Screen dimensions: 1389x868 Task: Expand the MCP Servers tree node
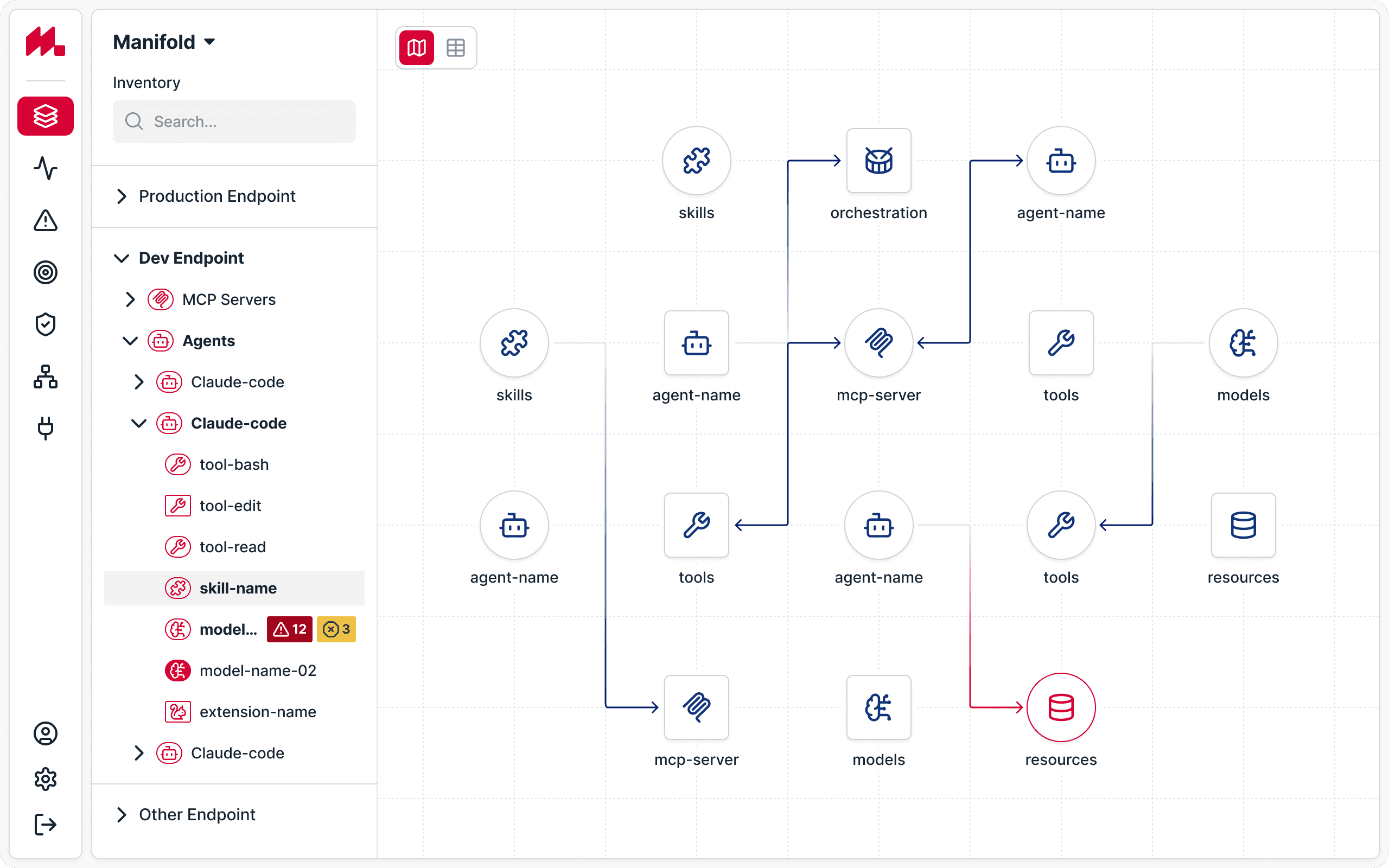pos(130,299)
